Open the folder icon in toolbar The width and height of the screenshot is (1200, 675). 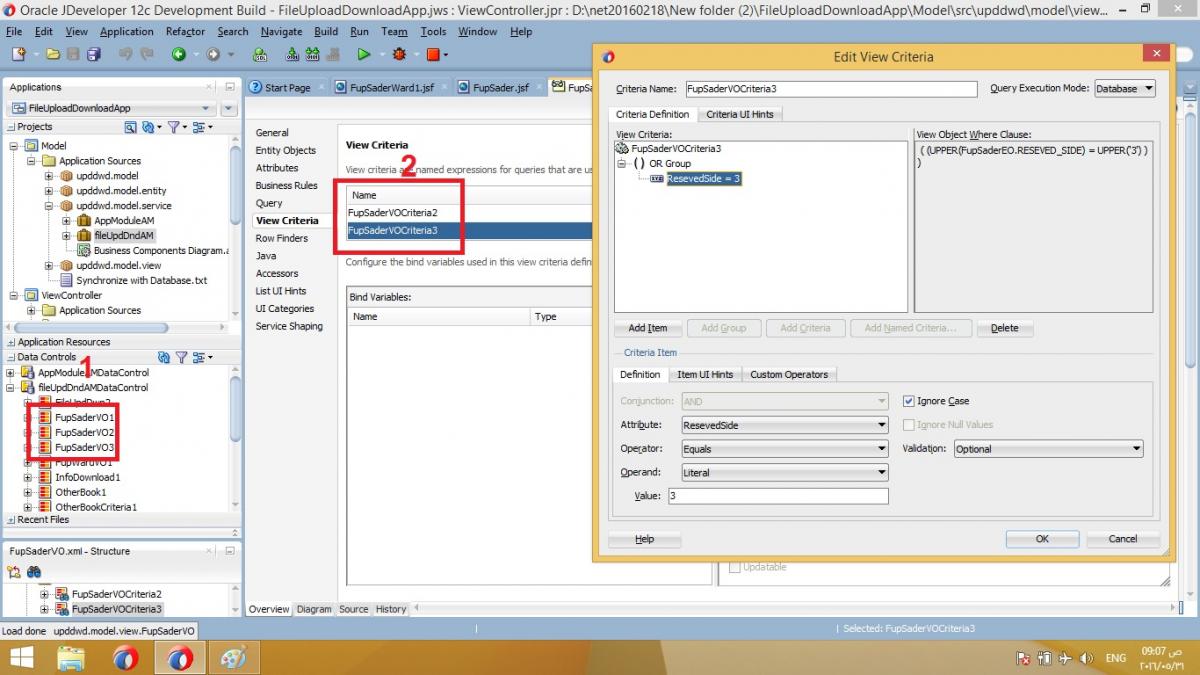point(52,54)
